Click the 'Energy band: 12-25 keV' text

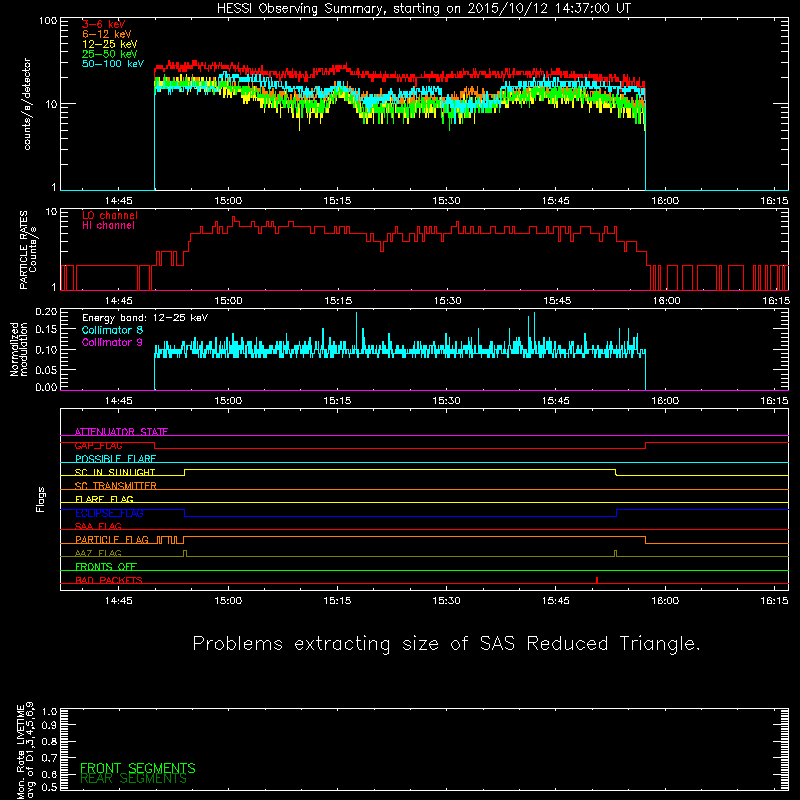(145, 318)
